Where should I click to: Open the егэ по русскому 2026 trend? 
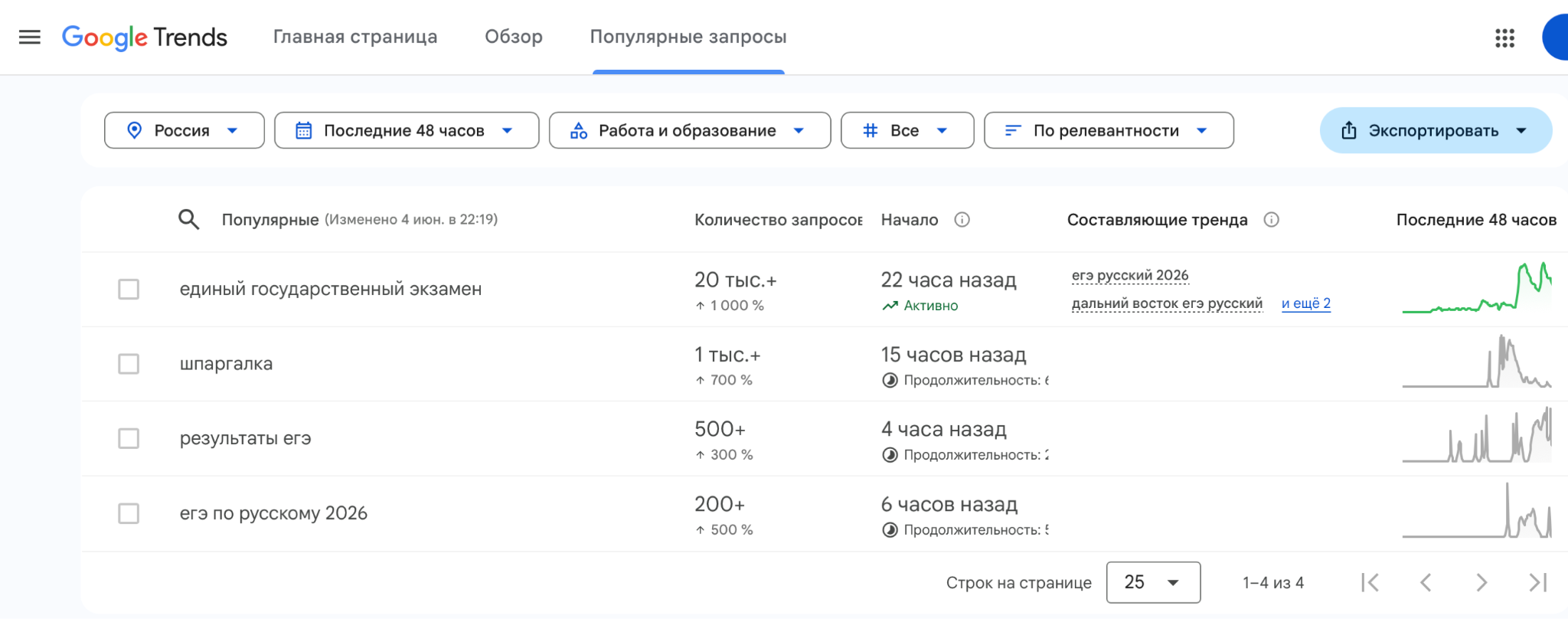pos(273,513)
